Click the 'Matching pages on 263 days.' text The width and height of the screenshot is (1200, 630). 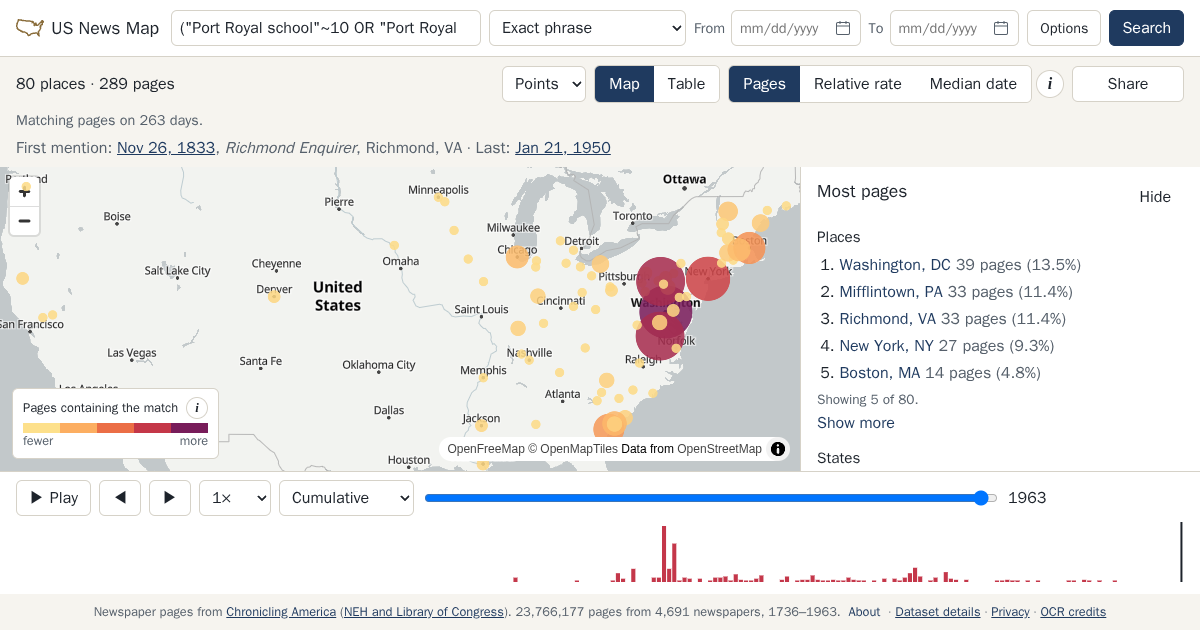109,120
